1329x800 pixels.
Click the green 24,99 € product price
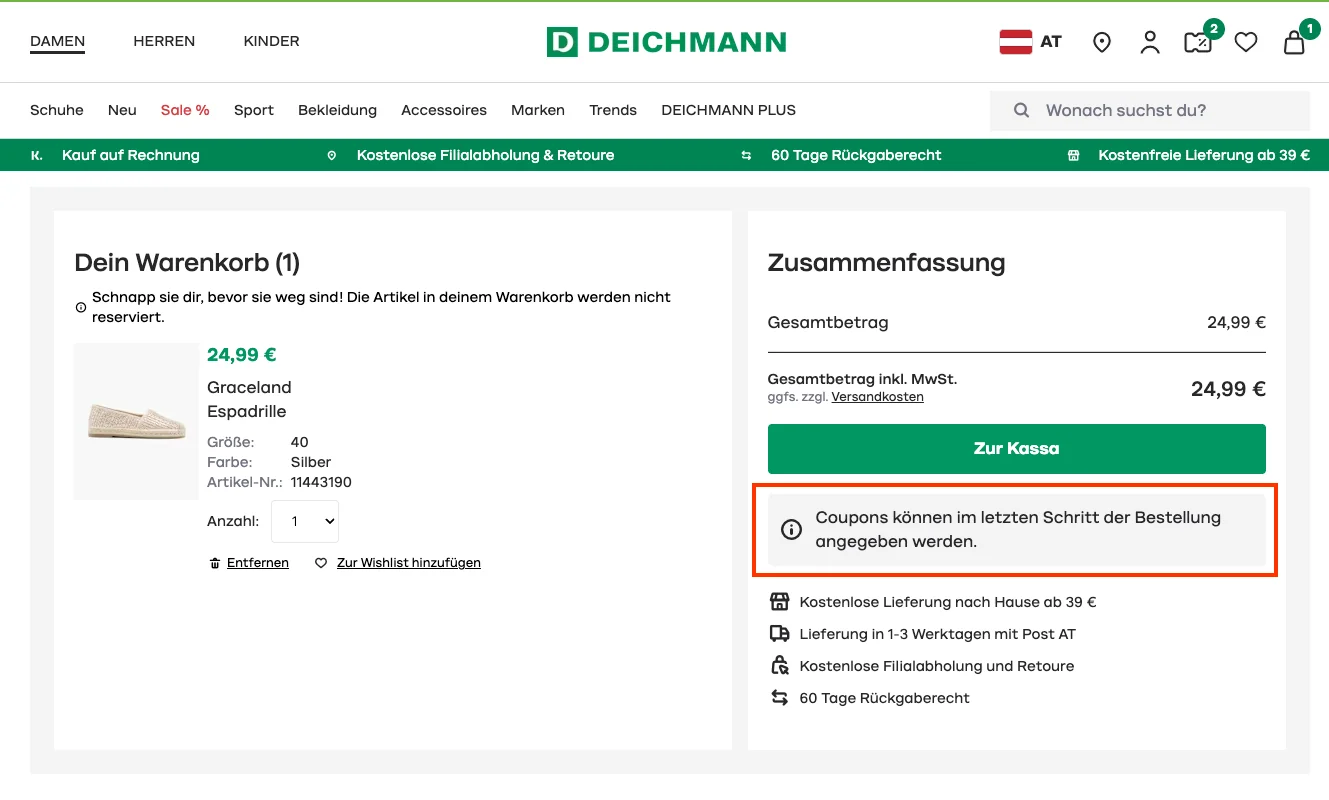[x=242, y=354]
